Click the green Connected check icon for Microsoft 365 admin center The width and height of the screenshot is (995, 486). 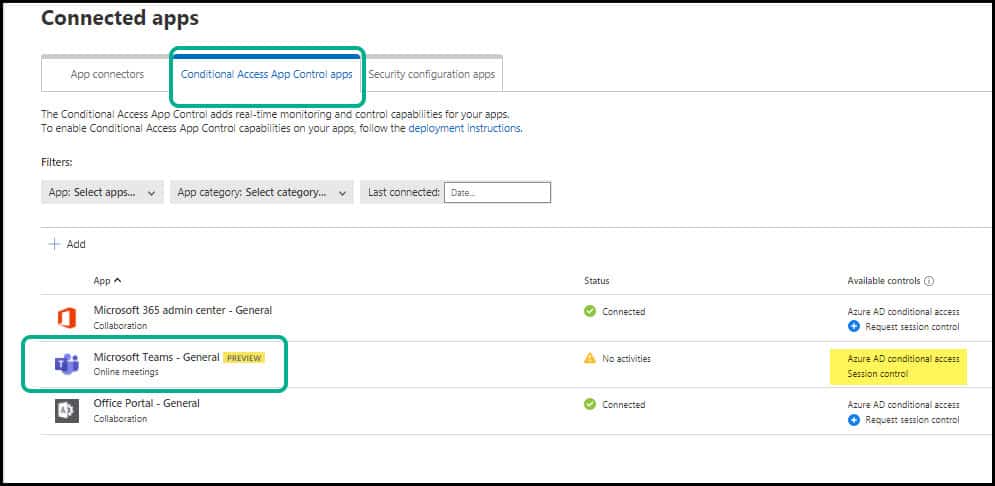point(590,312)
